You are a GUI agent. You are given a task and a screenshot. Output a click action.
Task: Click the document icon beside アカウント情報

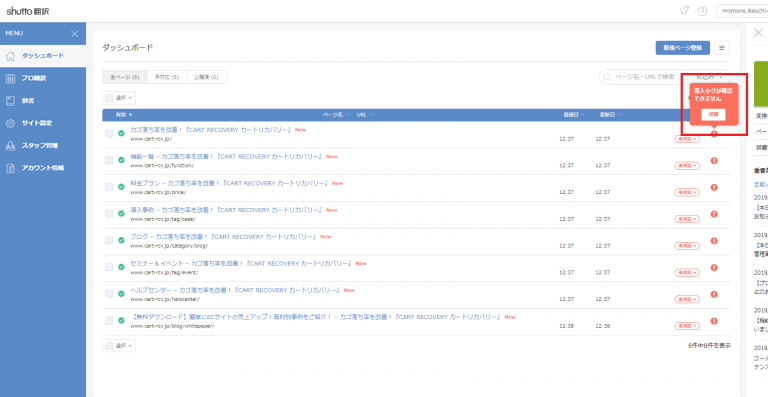[x=11, y=168]
